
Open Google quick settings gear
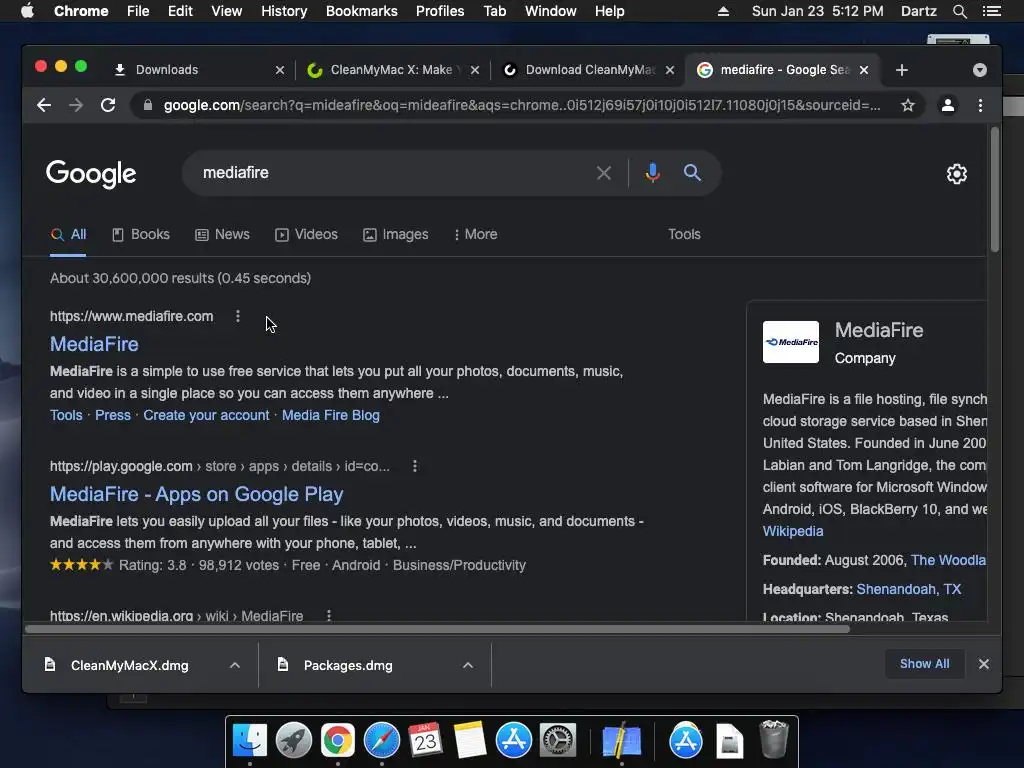(957, 174)
